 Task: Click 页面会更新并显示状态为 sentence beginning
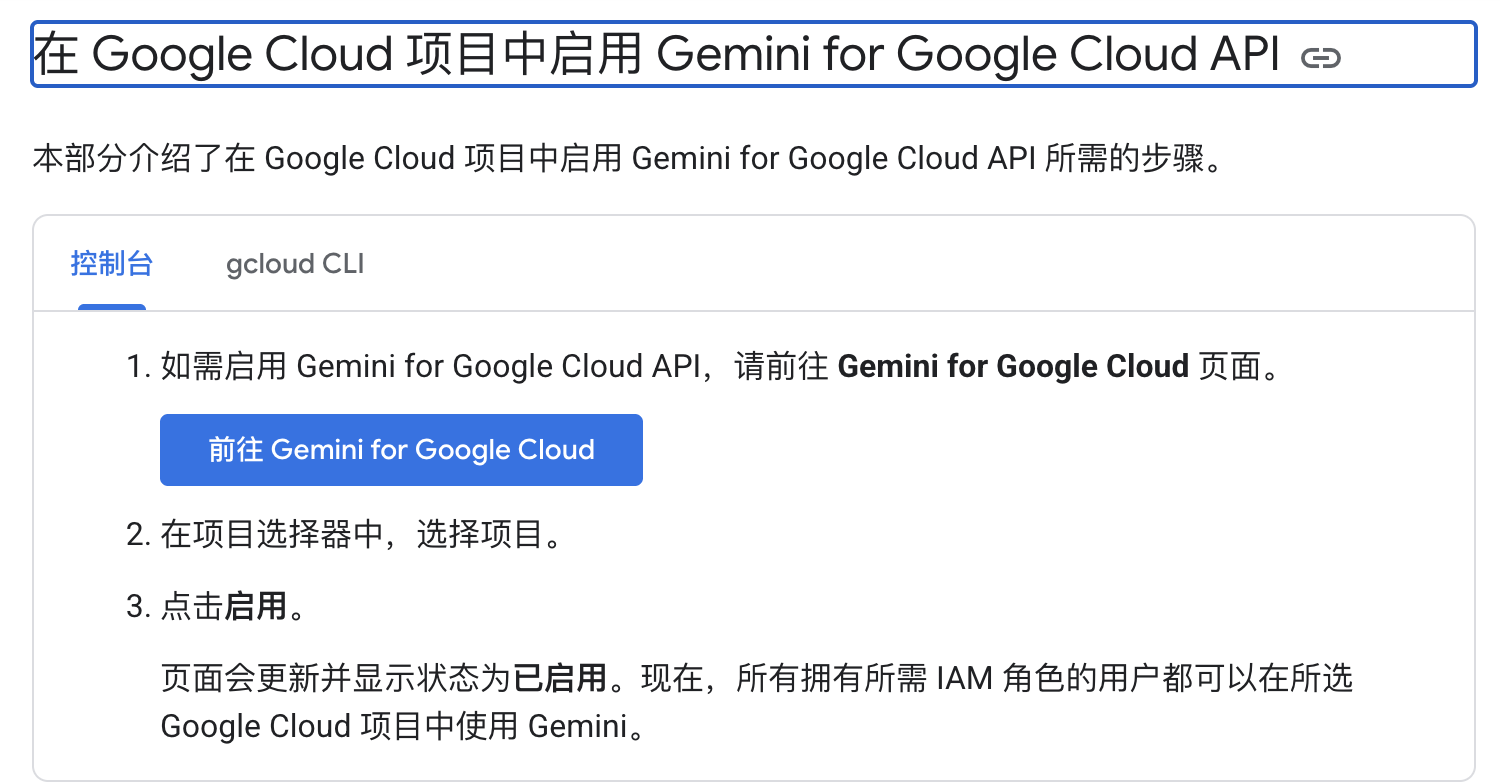[x=336, y=678]
